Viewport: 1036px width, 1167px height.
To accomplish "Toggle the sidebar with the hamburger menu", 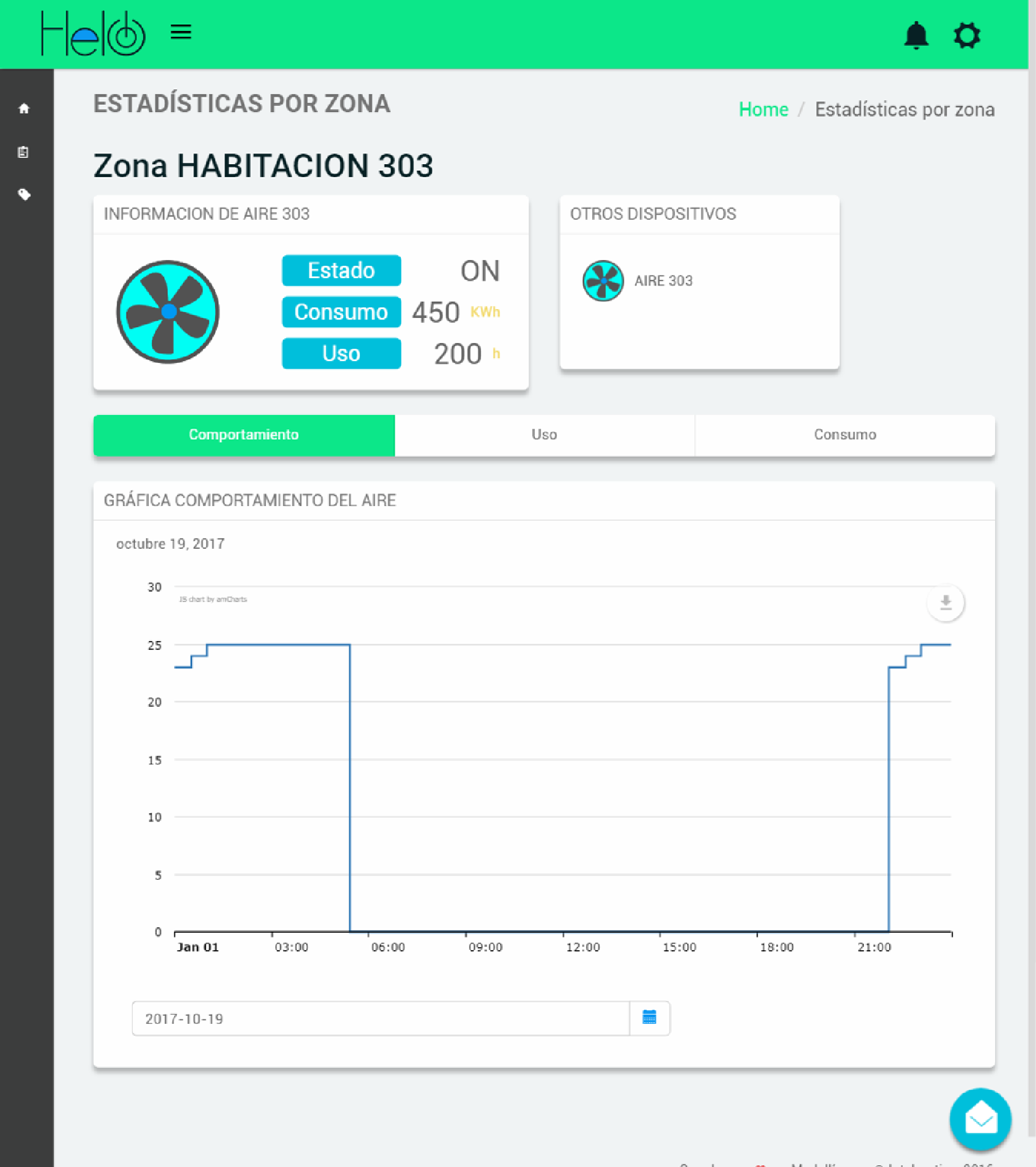I will pyautogui.click(x=180, y=32).
